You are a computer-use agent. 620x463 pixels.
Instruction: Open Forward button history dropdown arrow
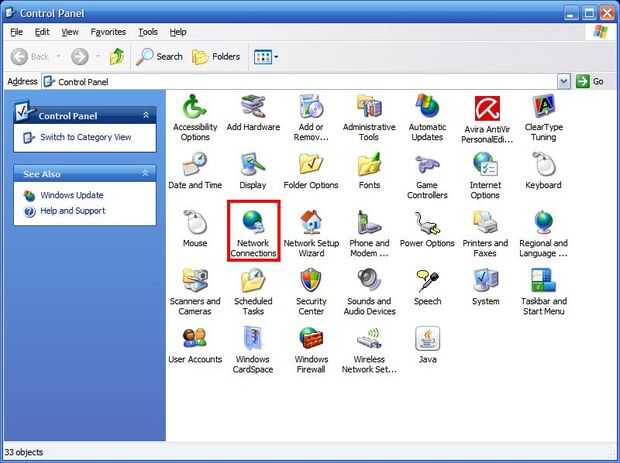click(98, 57)
